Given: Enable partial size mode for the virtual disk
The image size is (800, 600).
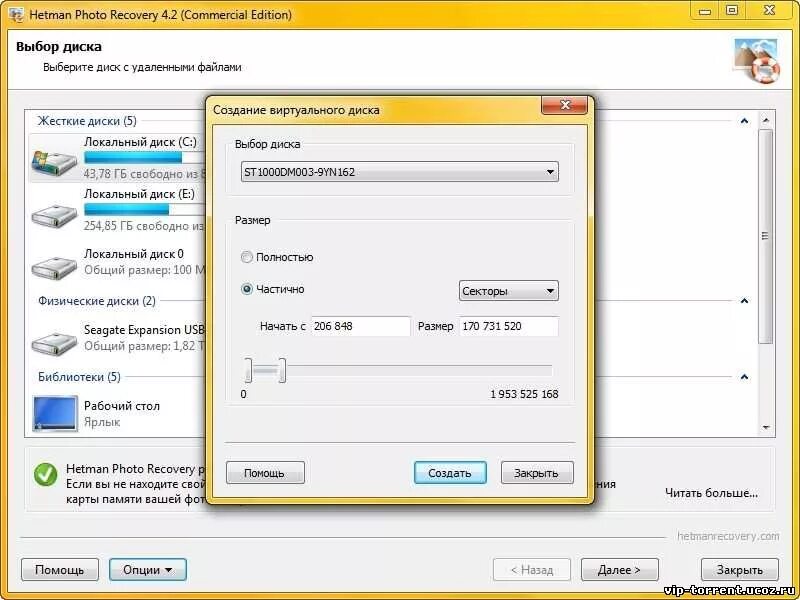Looking at the screenshot, I should point(247,288).
